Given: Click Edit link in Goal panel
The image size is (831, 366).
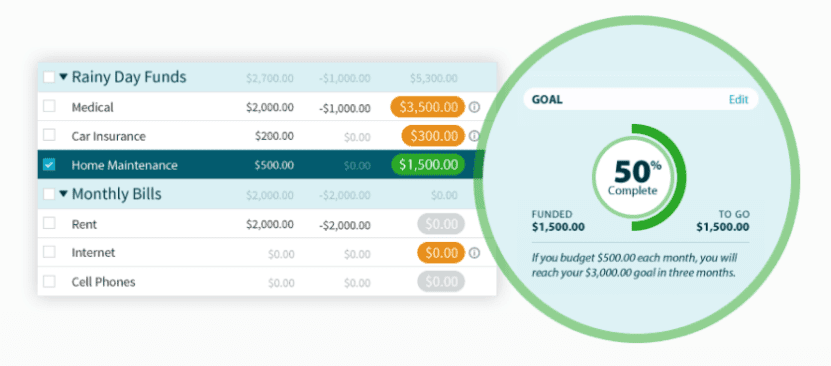Looking at the screenshot, I should pos(738,100).
